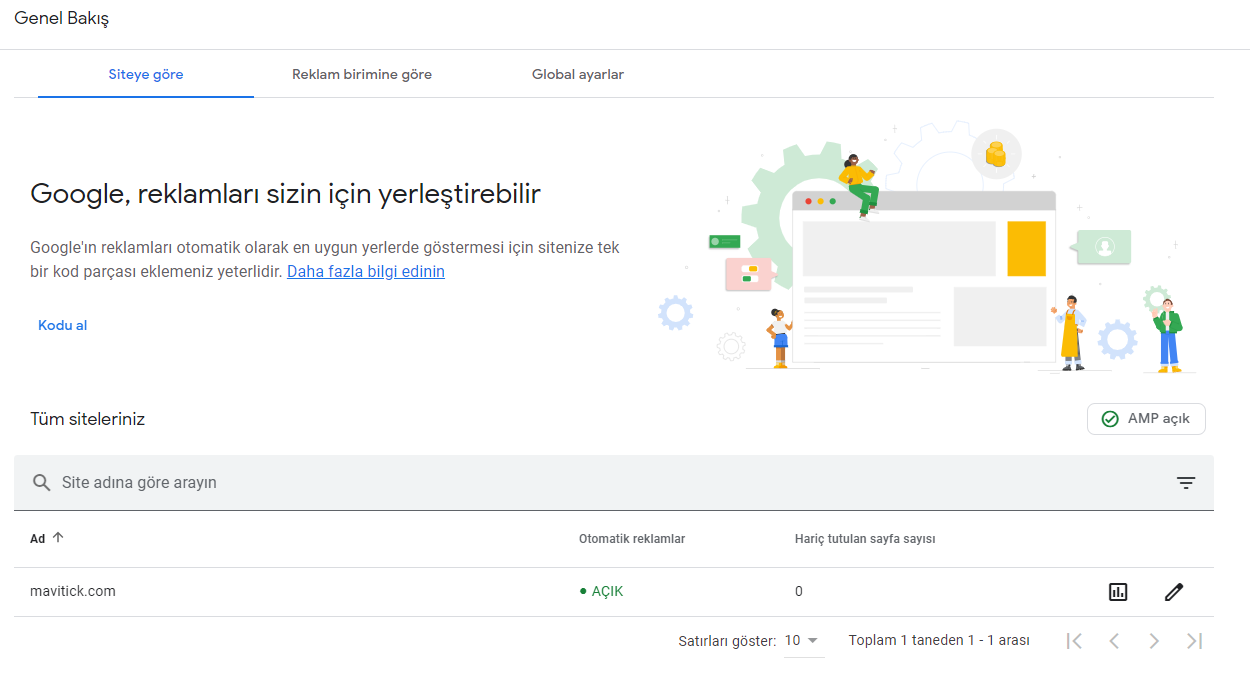Click the AÇIK status for mavitick.com

[601, 591]
